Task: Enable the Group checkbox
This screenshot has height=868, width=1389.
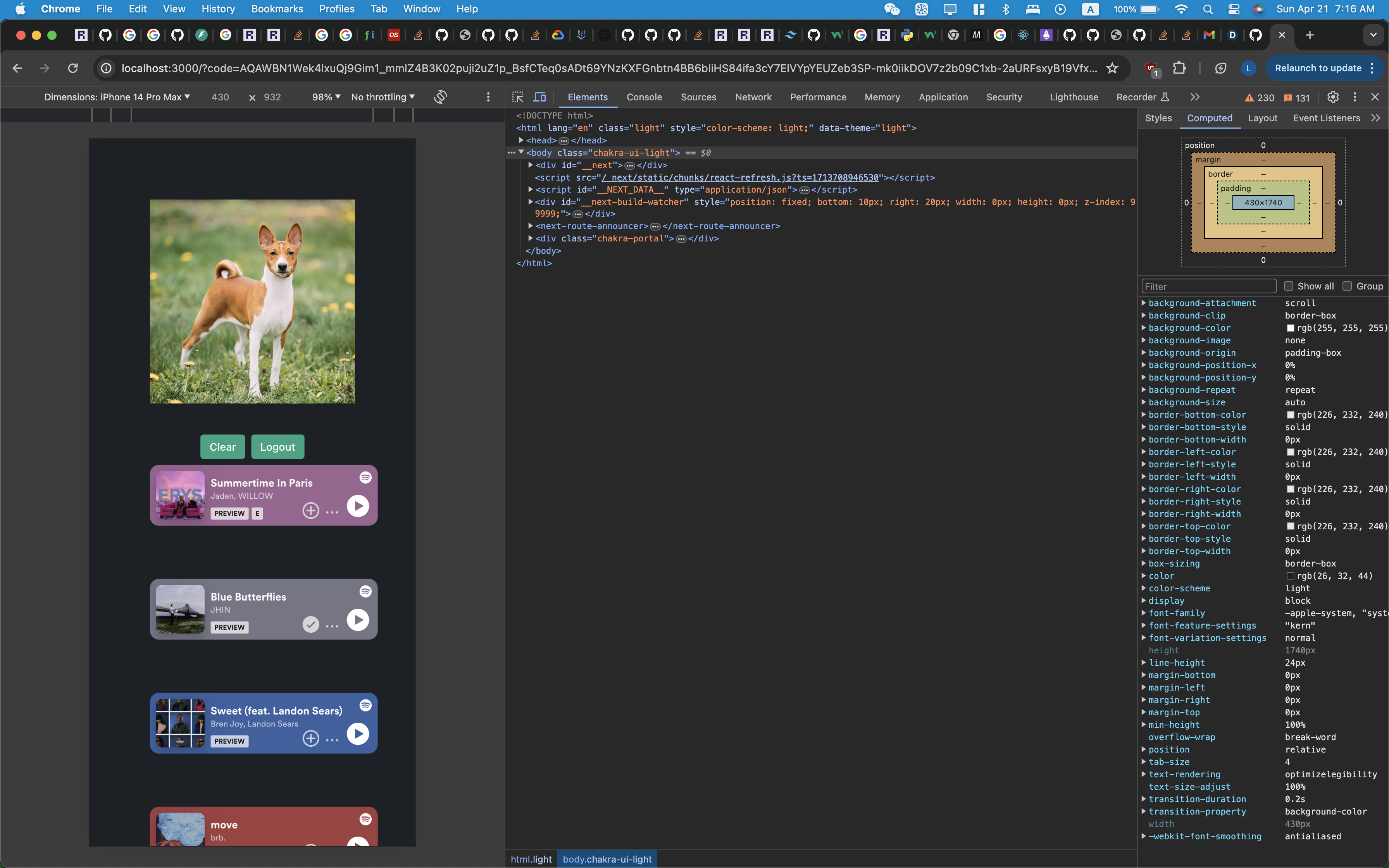Action: pyautogui.click(x=1347, y=286)
